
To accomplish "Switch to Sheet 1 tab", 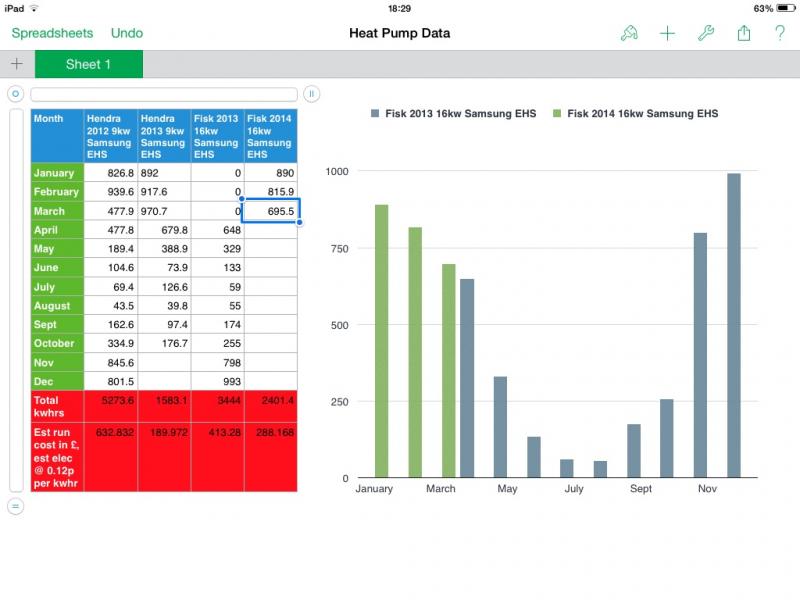I will [88, 64].
